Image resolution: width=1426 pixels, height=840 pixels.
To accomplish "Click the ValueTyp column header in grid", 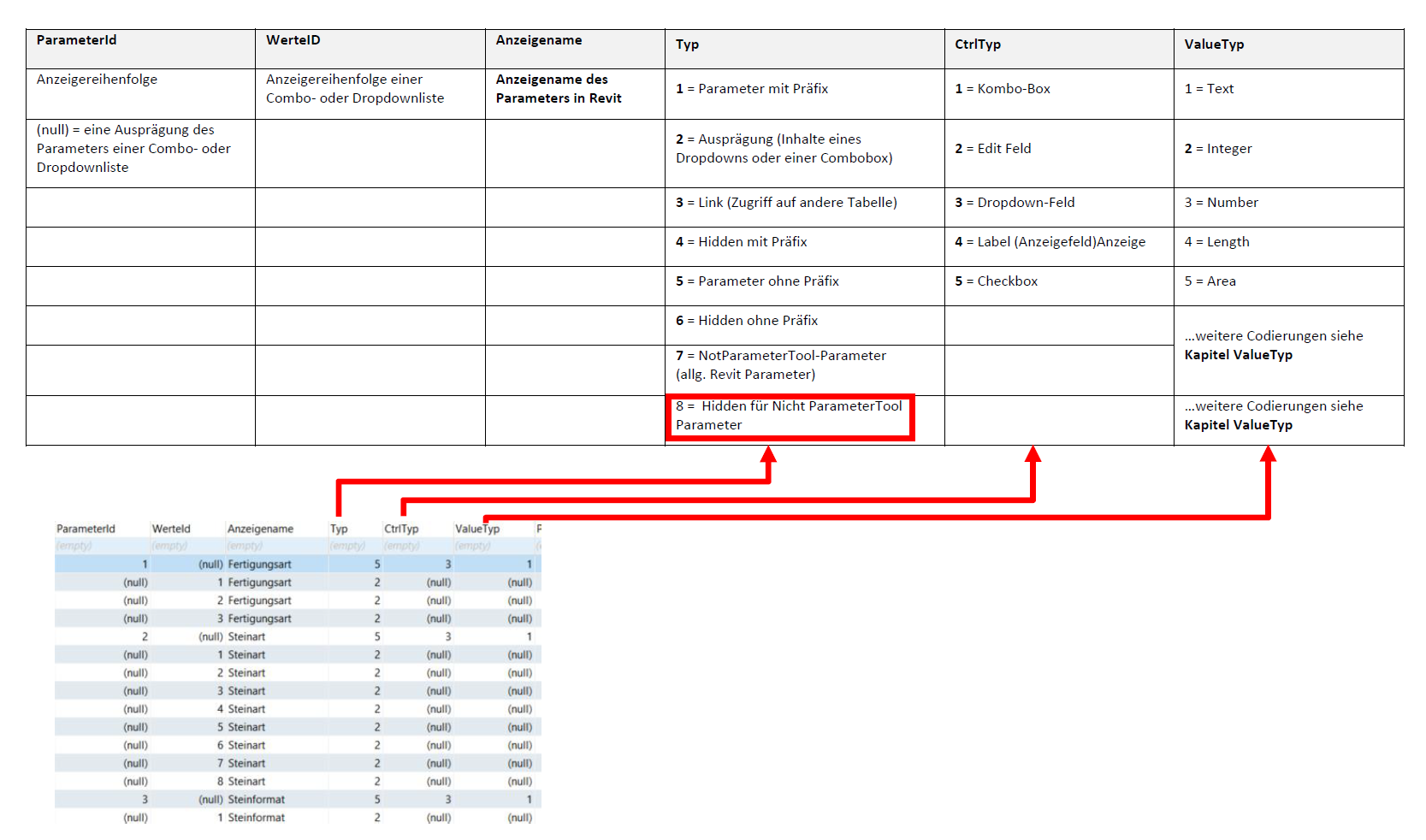I will pyautogui.click(x=477, y=529).
